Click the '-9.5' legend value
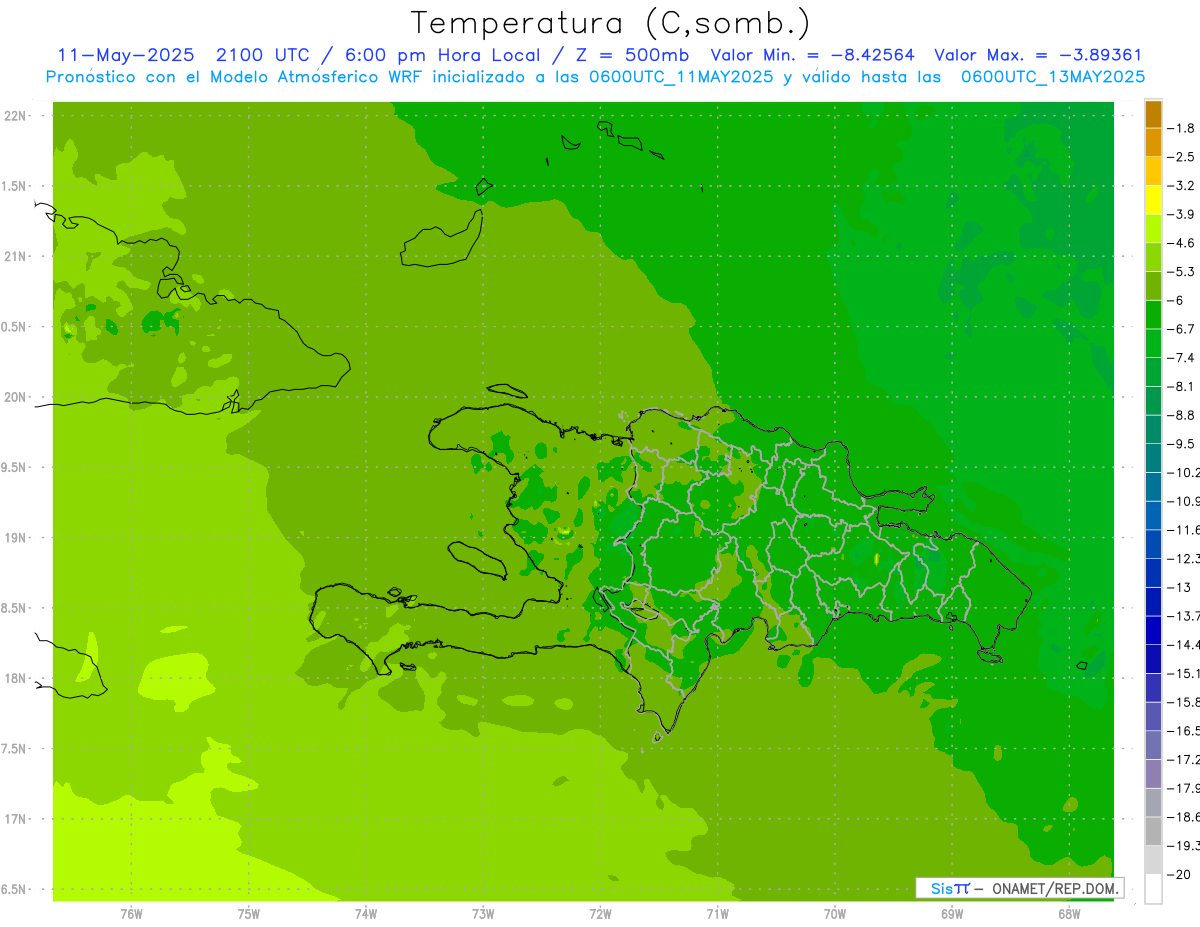The height and width of the screenshot is (927, 1200). click(1181, 443)
